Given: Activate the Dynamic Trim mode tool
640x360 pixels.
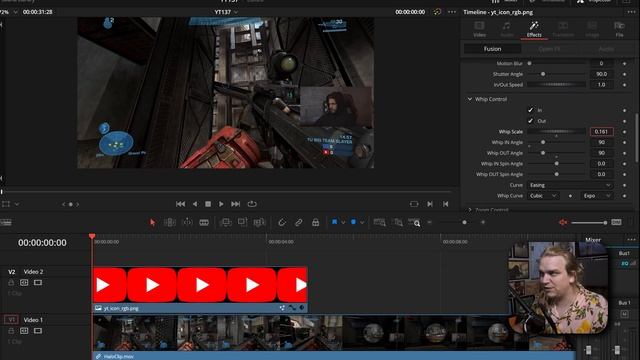Looking at the screenshot, I should point(187,222).
